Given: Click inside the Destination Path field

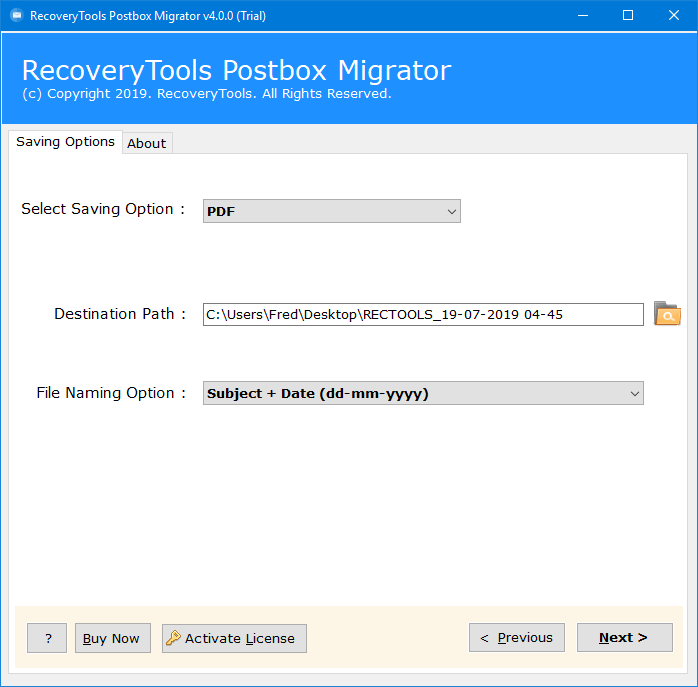Looking at the screenshot, I should (423, 314).
